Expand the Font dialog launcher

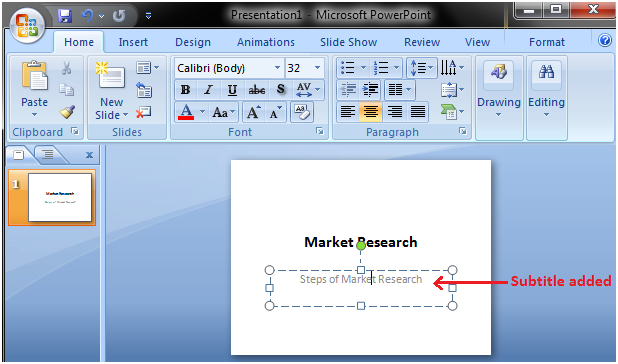[320, 131]
